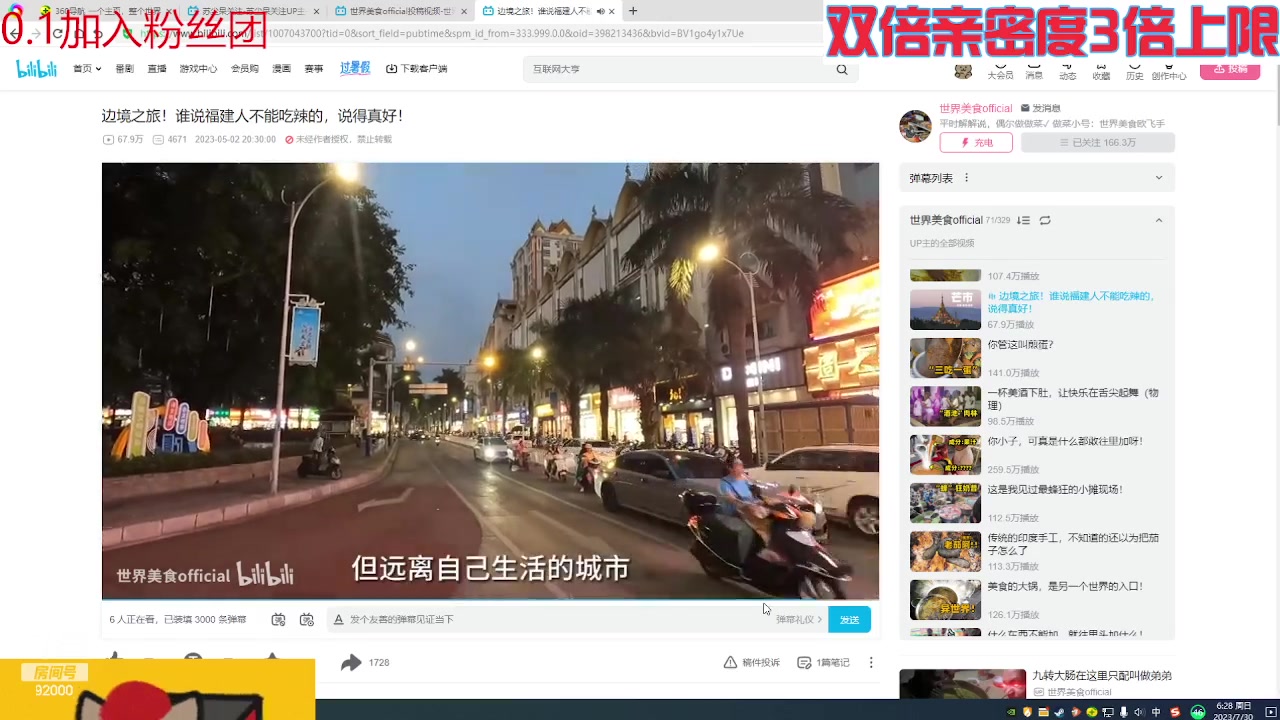Open the 弹幕列表 three-dot menu
The image size is (1280, 720).
coord(966,178)
